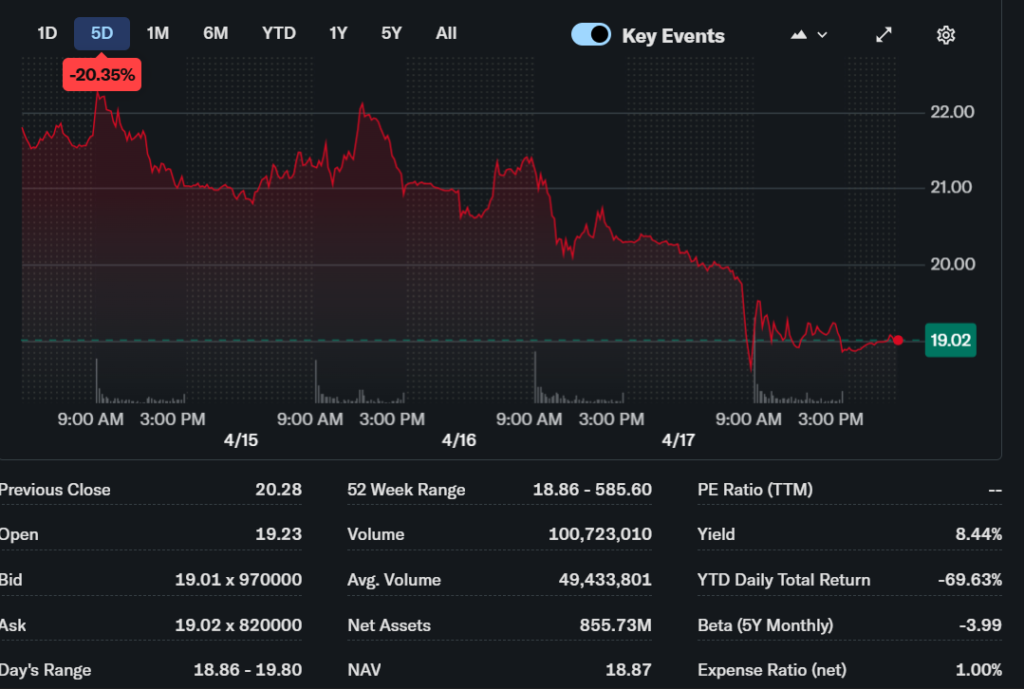Choose the 1Y time range
The height and width of the screenshot is (689, 1024).
[x=338, y=33]
